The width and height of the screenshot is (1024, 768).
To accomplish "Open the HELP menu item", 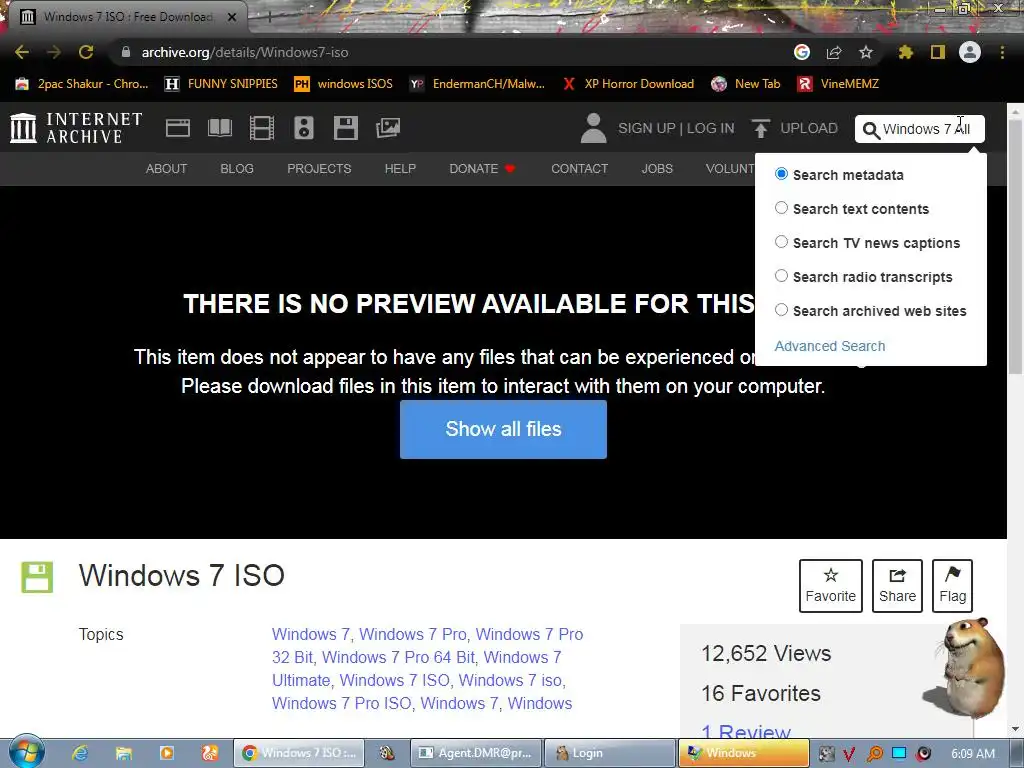I will click(x=400, y=168).
